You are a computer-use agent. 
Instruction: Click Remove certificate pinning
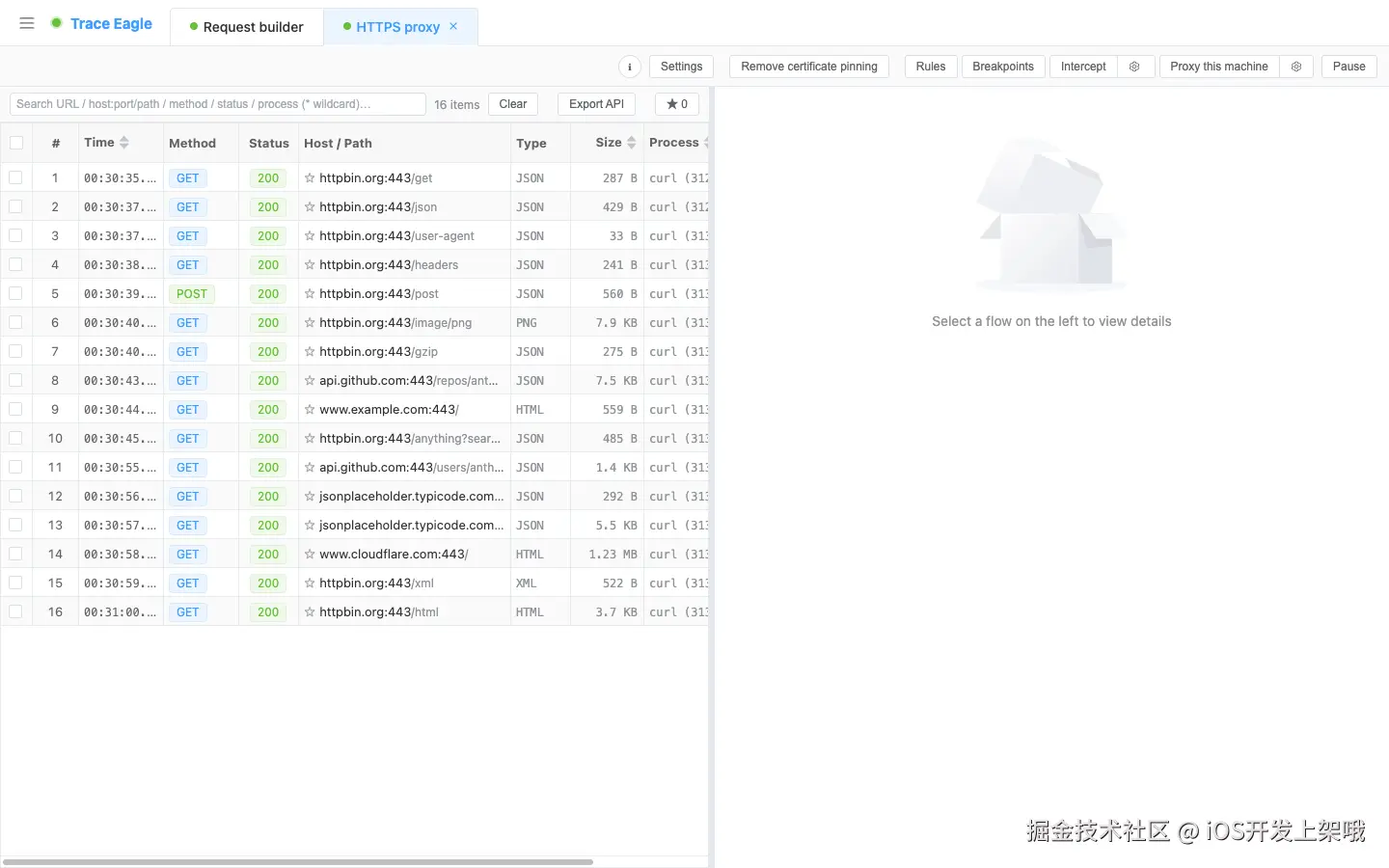click(809, 67)
